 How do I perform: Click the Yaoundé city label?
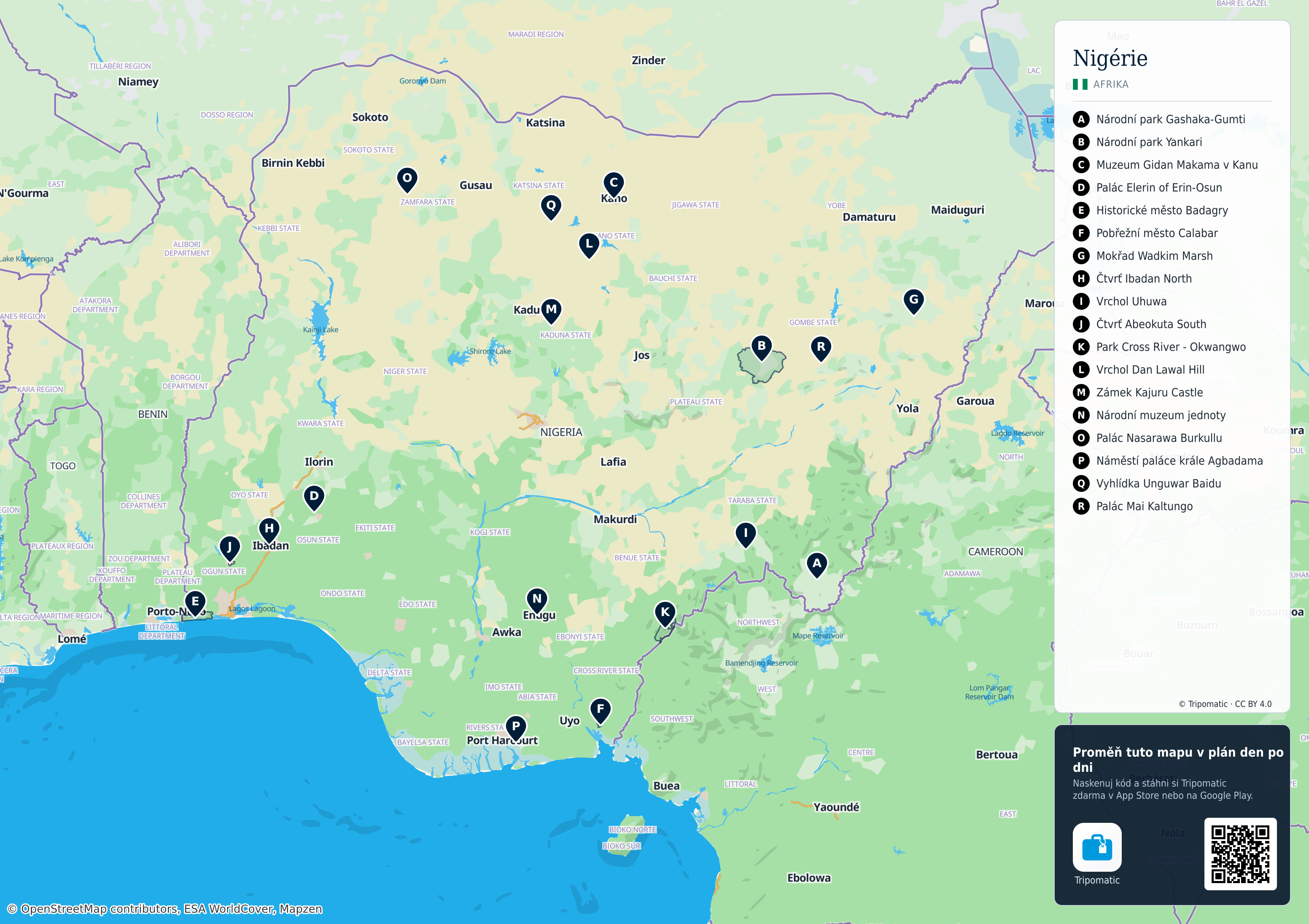(x=836, y=807)
